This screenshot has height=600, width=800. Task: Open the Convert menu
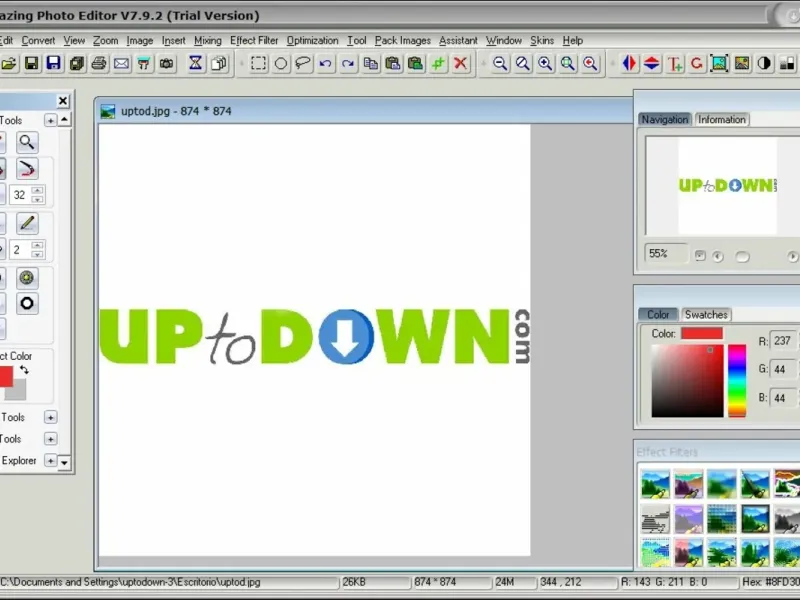tap(38, 40)
